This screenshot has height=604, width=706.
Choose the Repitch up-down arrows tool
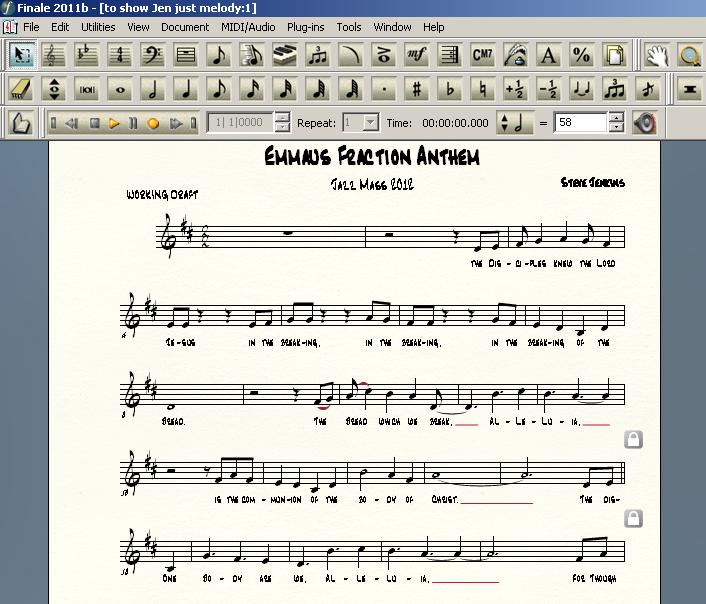(x=54, y=89)
